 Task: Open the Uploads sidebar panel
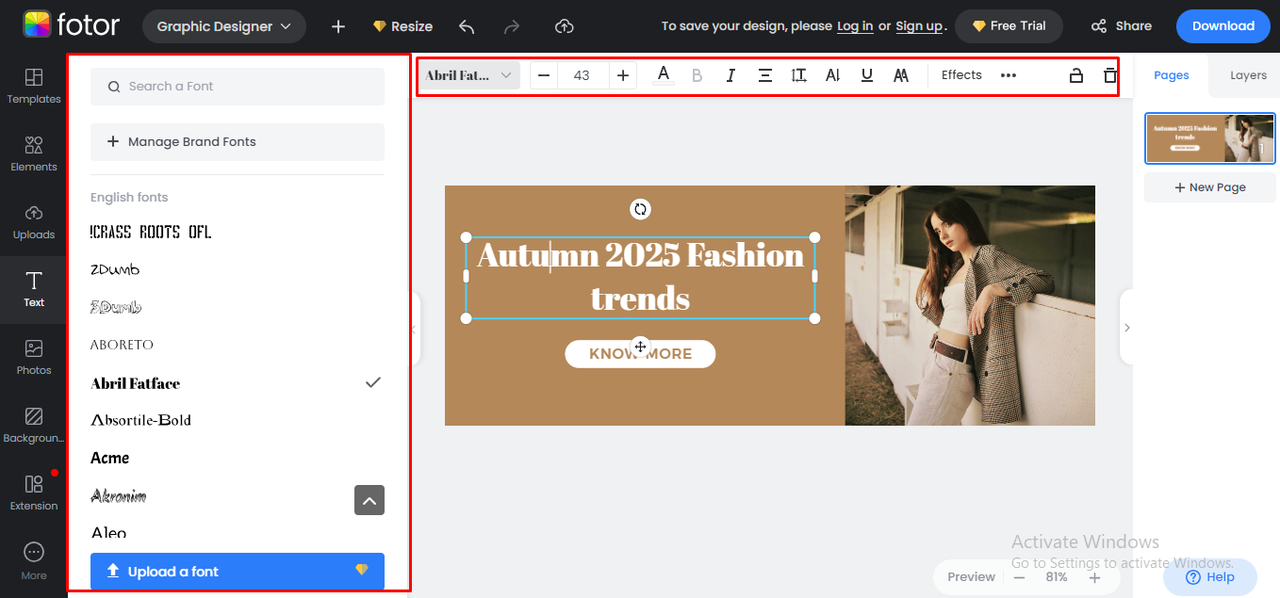(34, 221)
